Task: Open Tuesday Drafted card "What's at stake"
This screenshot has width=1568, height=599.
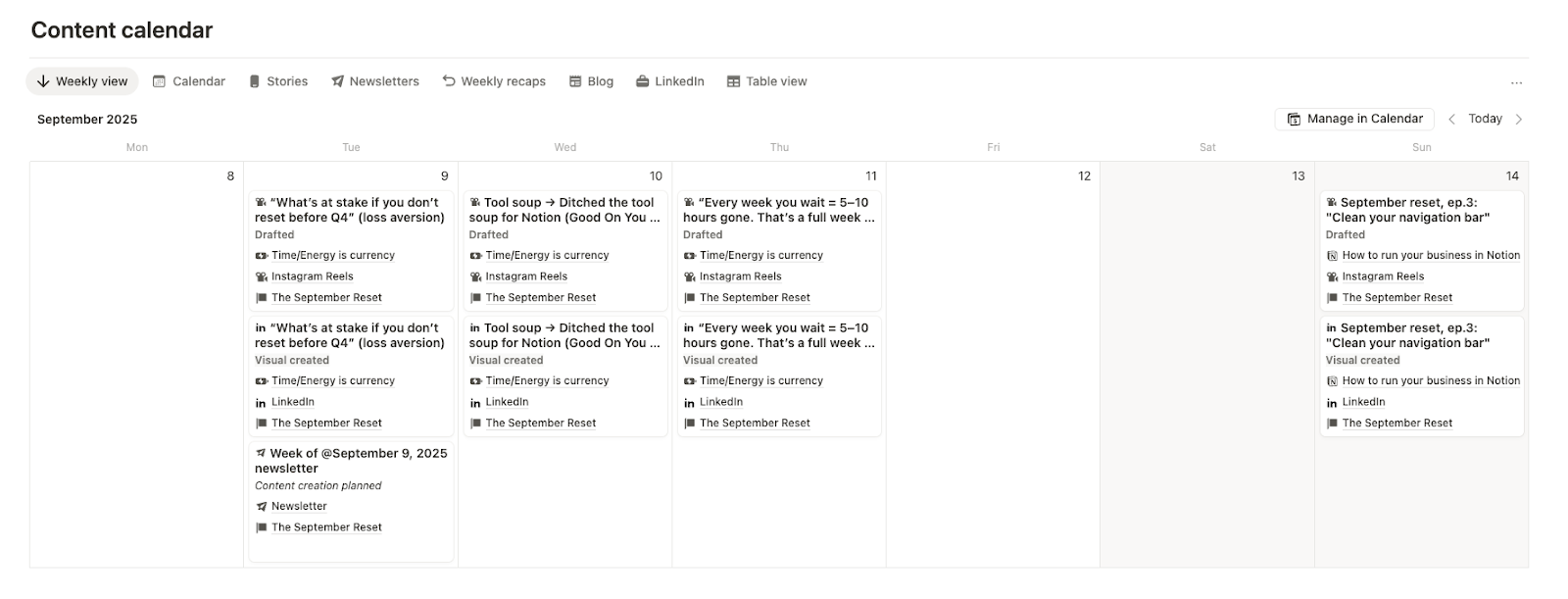Action: [x=351, y=250]
